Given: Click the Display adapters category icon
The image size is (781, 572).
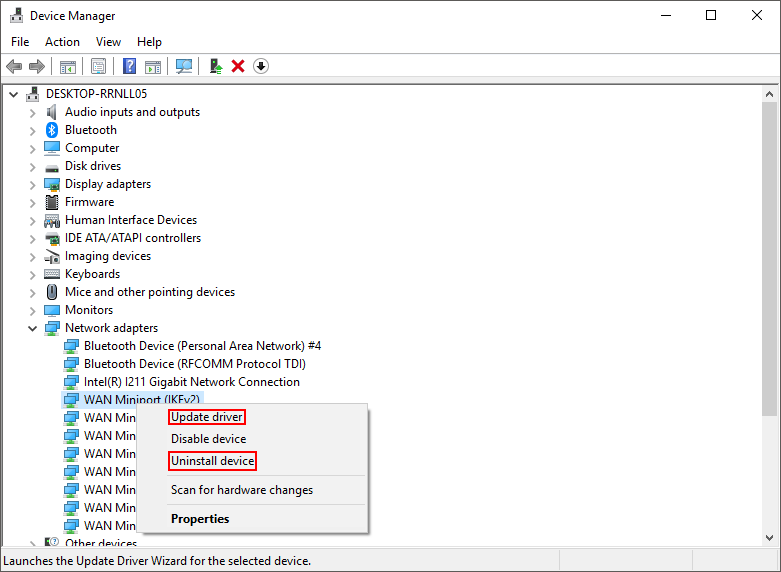Looking at the screenshot, I should (x=52, y=184).
